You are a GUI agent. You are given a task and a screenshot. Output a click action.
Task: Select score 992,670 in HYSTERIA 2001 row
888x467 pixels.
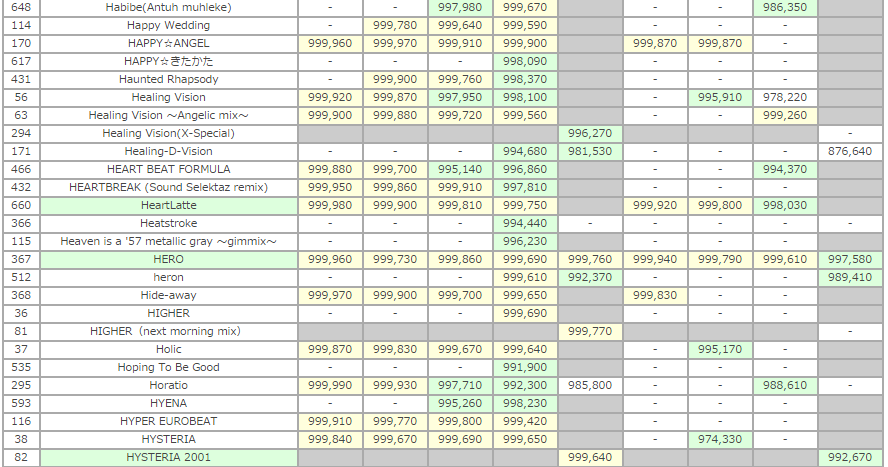coord(850,457)
